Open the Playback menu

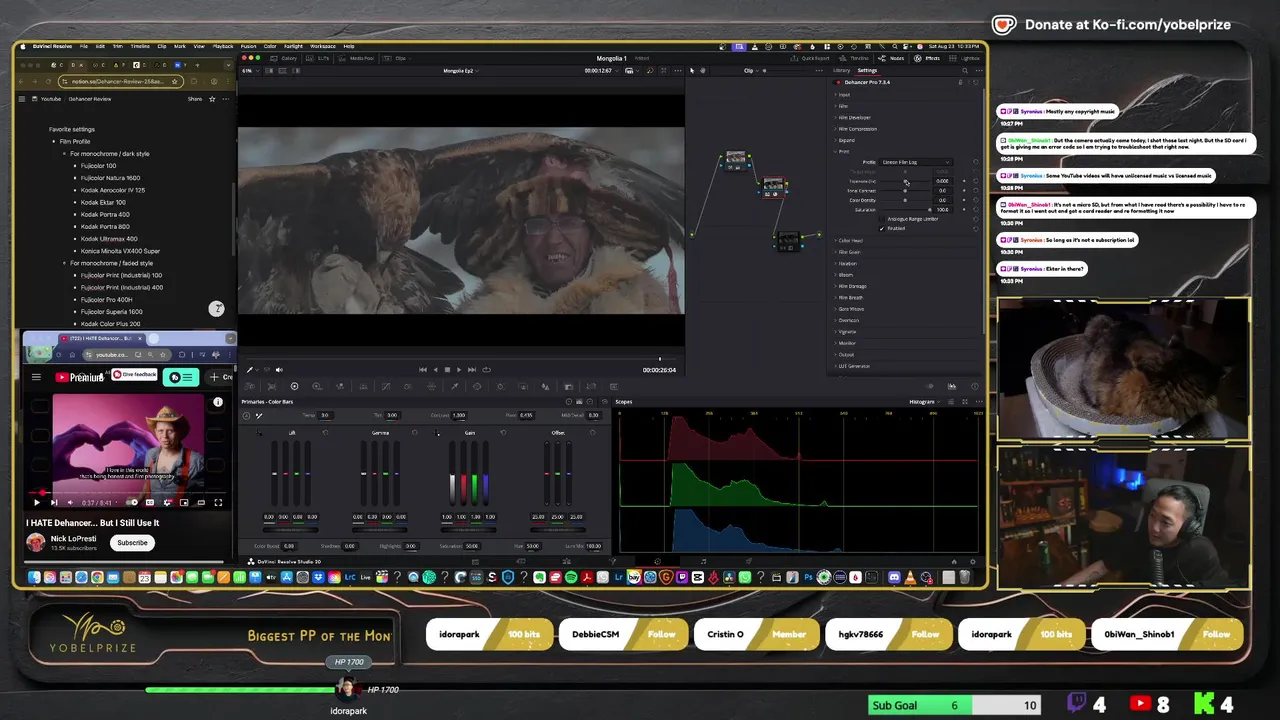click(223, 46)
